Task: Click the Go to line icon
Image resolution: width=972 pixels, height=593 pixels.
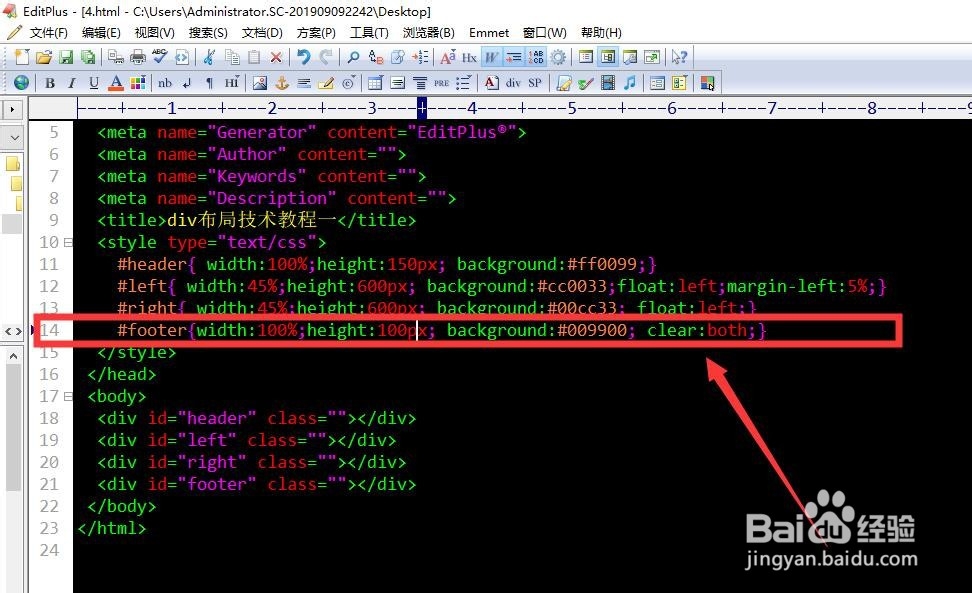Action: (x=420, y=58)
